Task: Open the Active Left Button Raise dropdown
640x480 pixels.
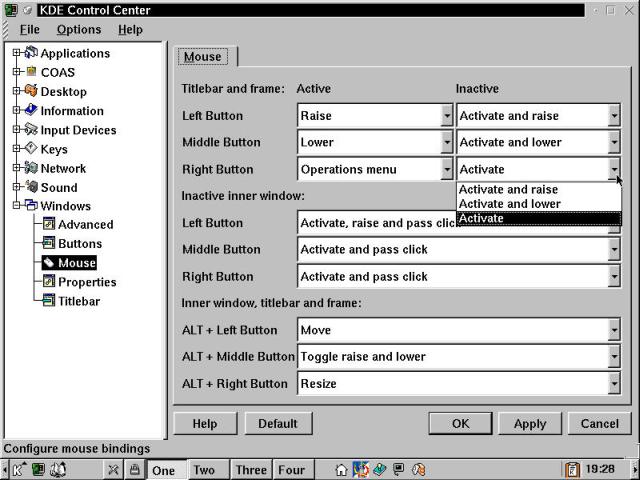Action: click(x=447, y=116)
